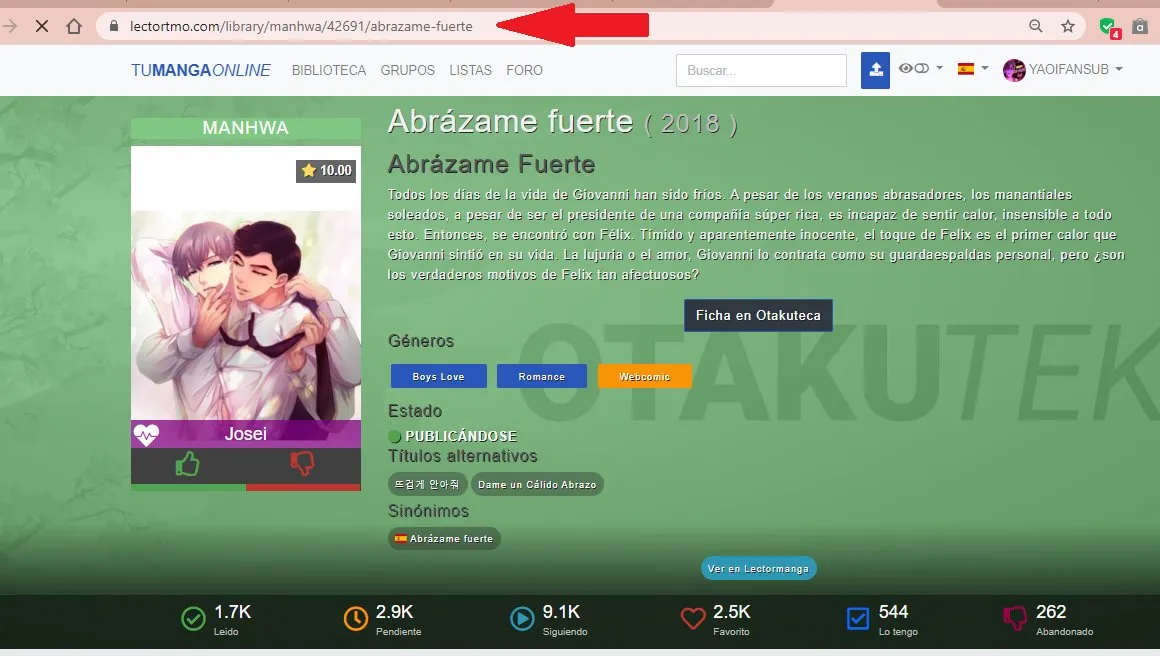Screen dimensions: 1160x656
Task: Mark as Abandonado with thumbs-down icon
Action: click(x=1015, y=618)
